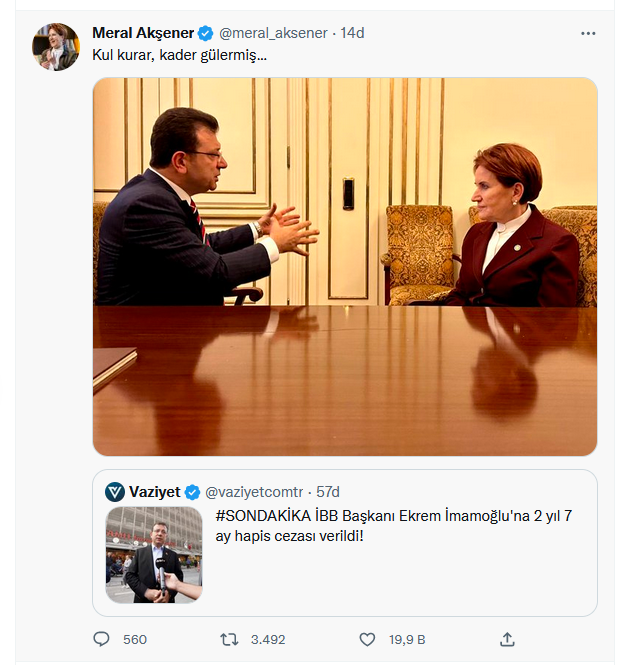Click the 14d tweet timestamp
This screenshot has height=665, width=630.
352,33
